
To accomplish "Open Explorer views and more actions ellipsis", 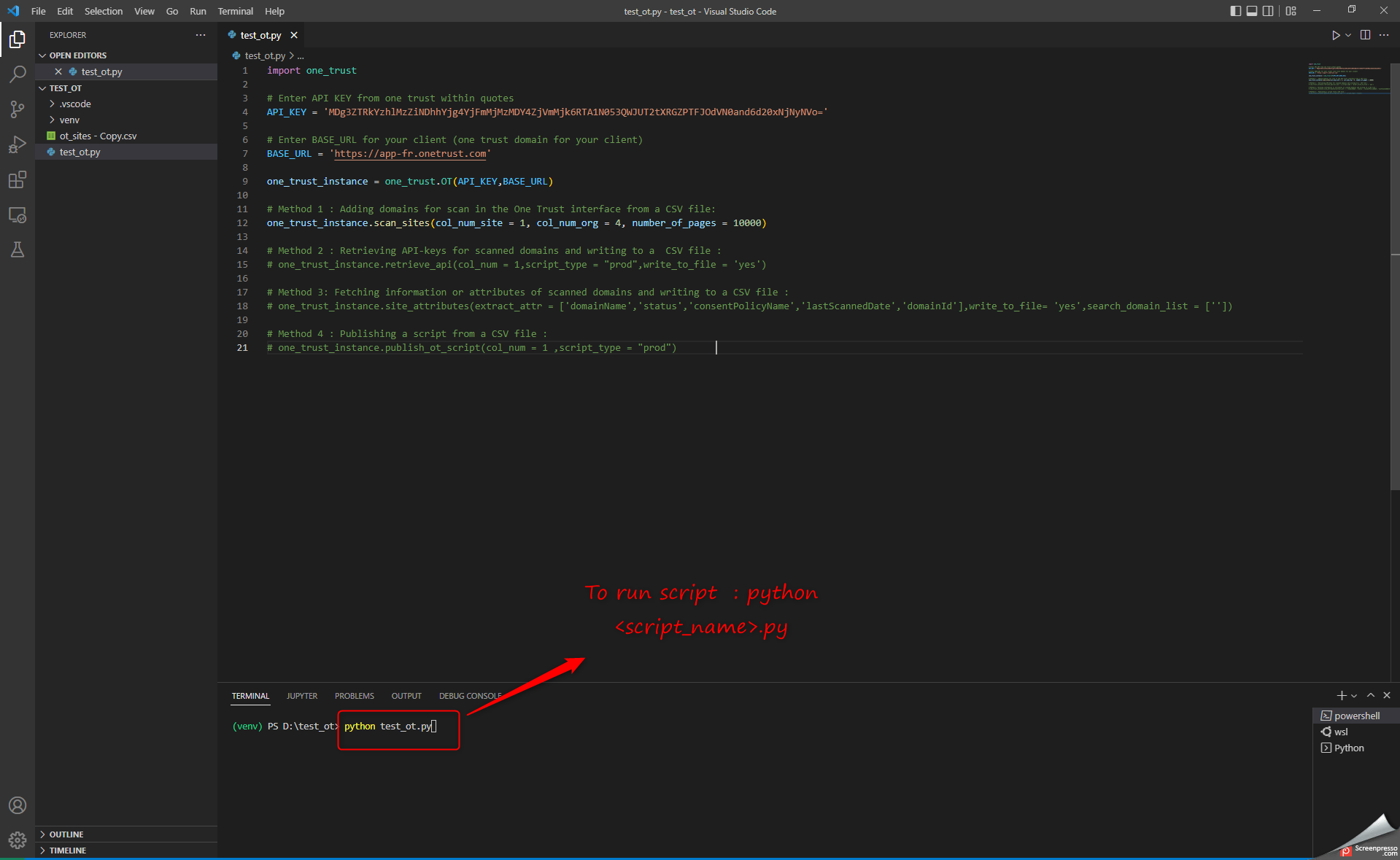I will tap(201, 35).
